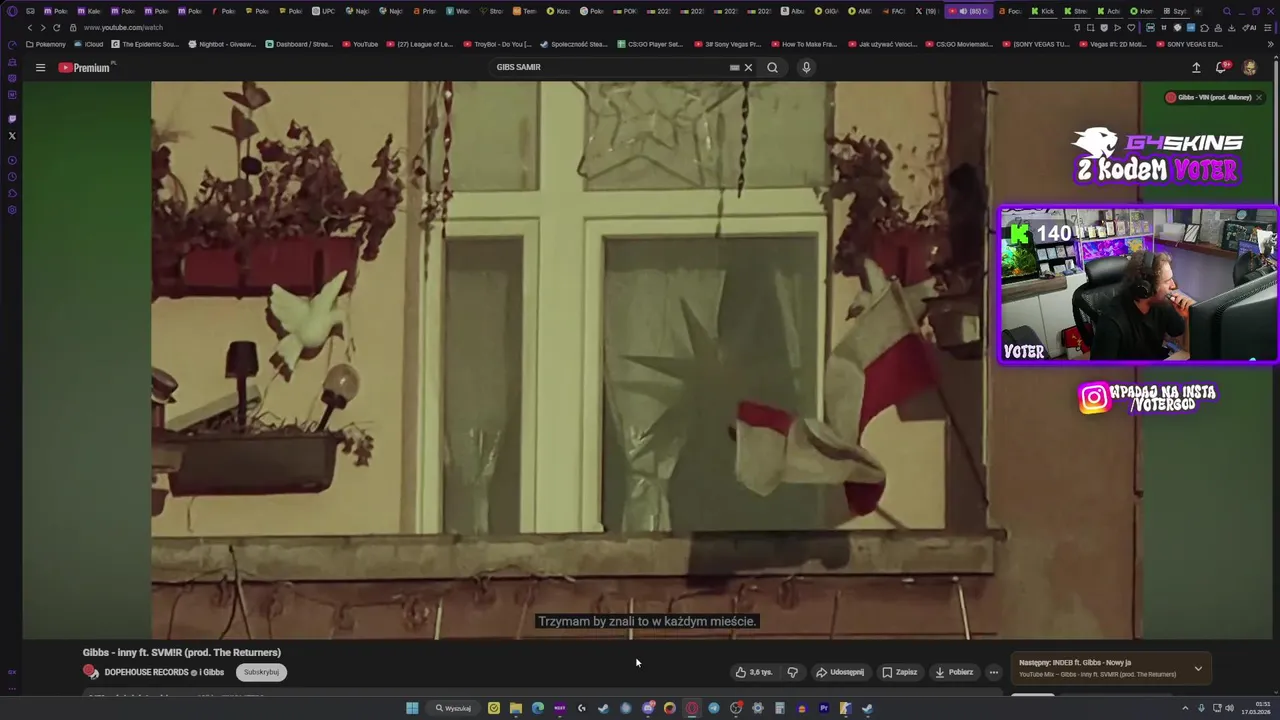Open the three-dot more actions menu
The width and height of the screenshot is (1280, 720).
click(993, 672)
